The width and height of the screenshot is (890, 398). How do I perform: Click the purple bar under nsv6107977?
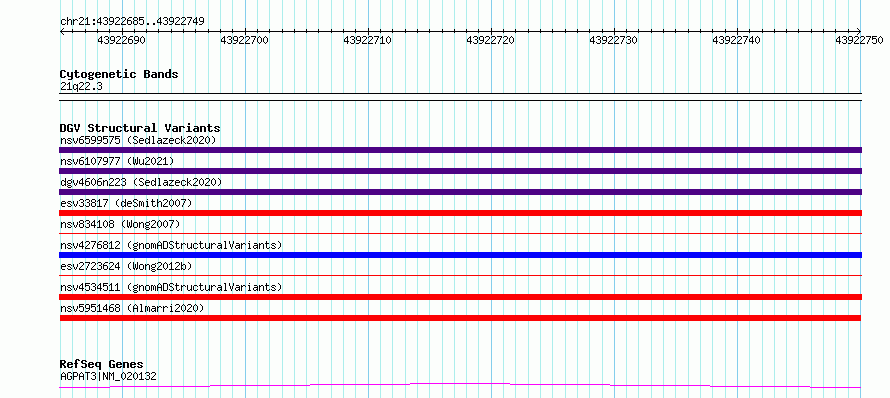pos(460,171)
